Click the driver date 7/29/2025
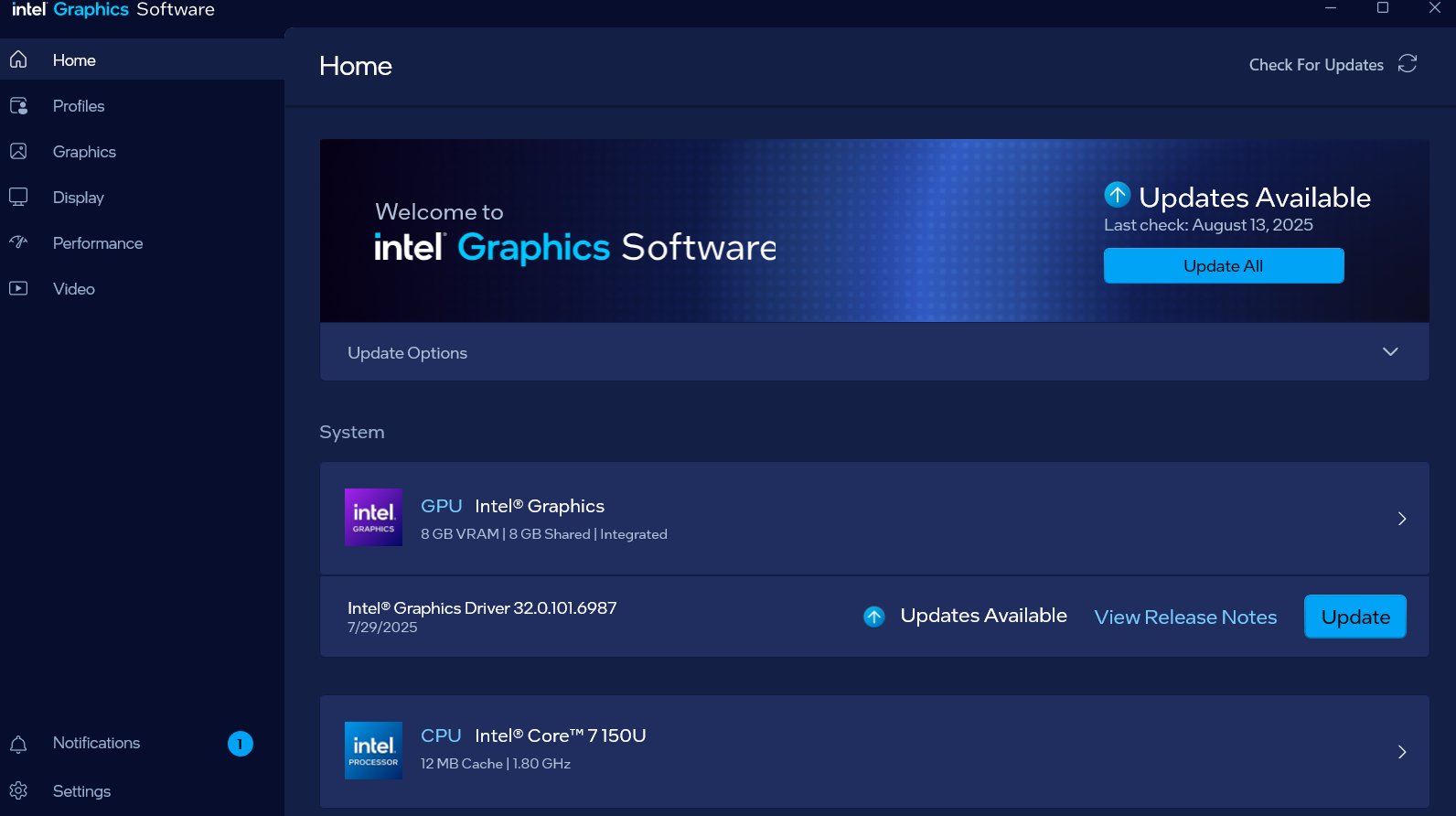The image size is (1456, 816). point(382,628)
